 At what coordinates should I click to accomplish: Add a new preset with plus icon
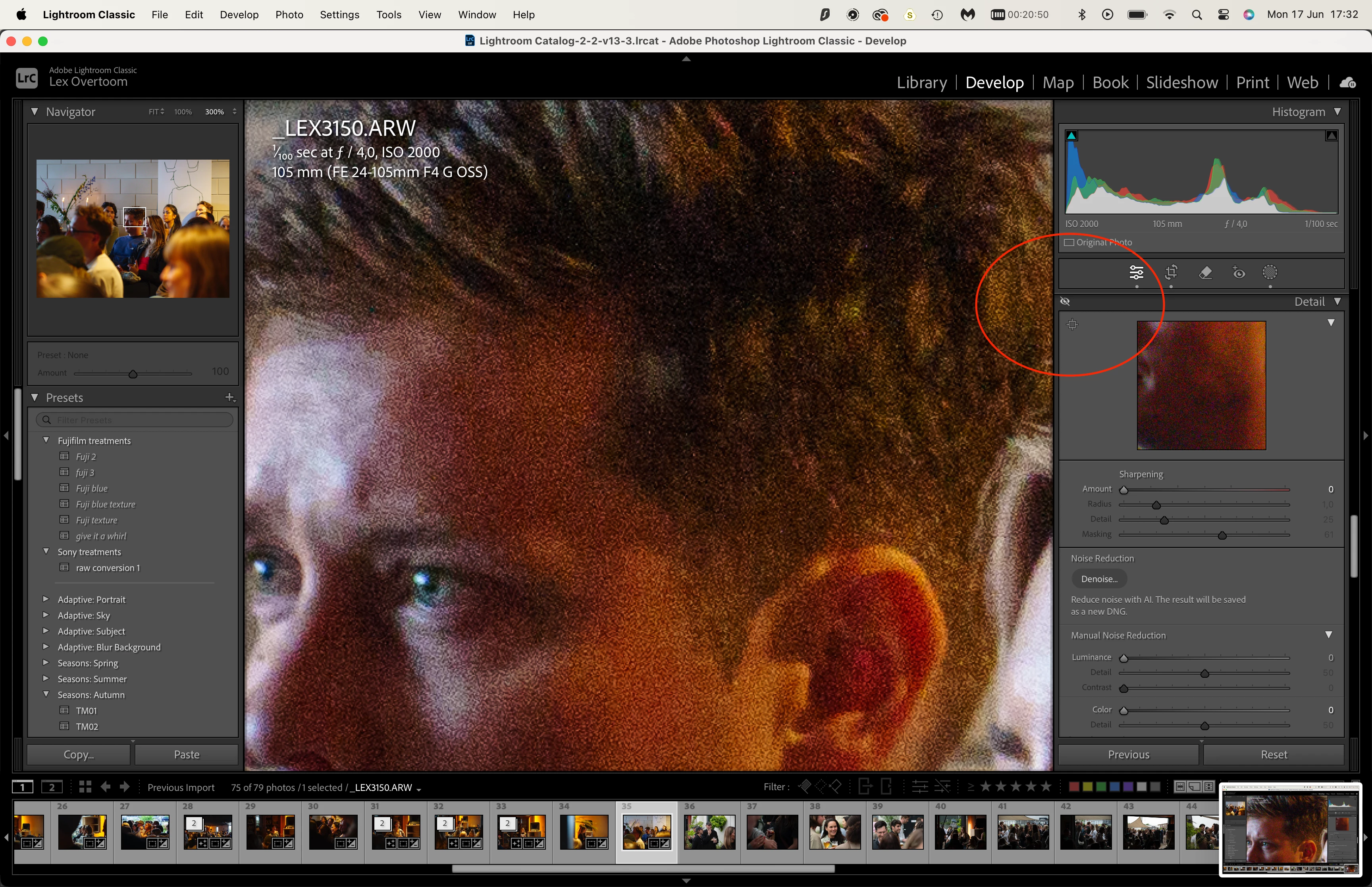pyautogui.click(x=230, y=397)
